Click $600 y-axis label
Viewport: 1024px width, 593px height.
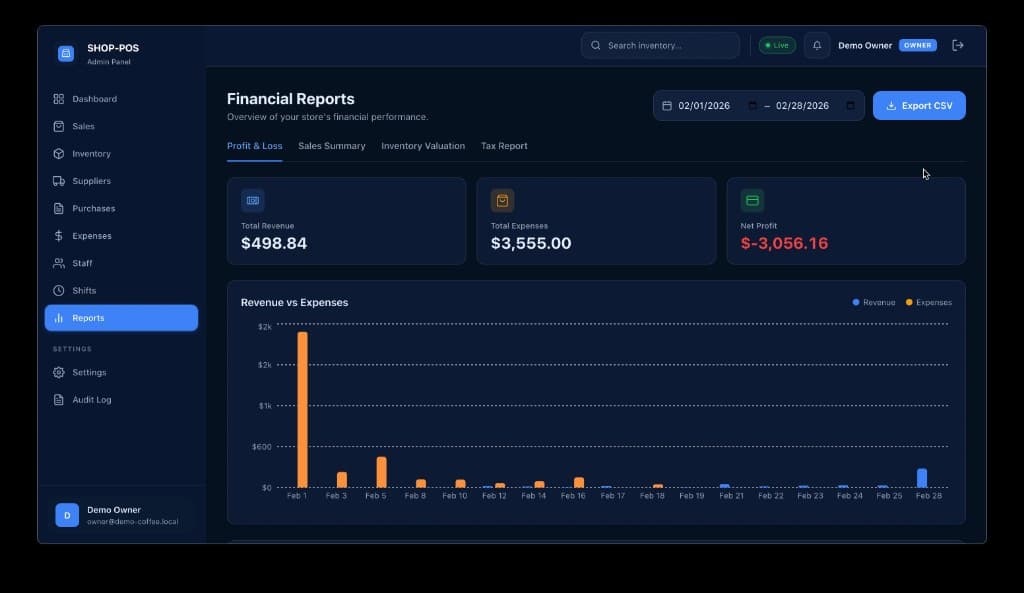click(261, 447)
